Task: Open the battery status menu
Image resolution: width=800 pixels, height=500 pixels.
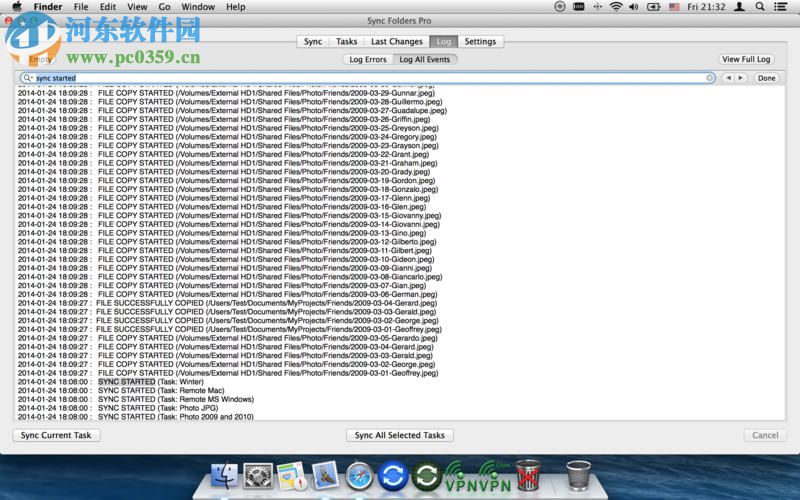Action: coord(654,7)
